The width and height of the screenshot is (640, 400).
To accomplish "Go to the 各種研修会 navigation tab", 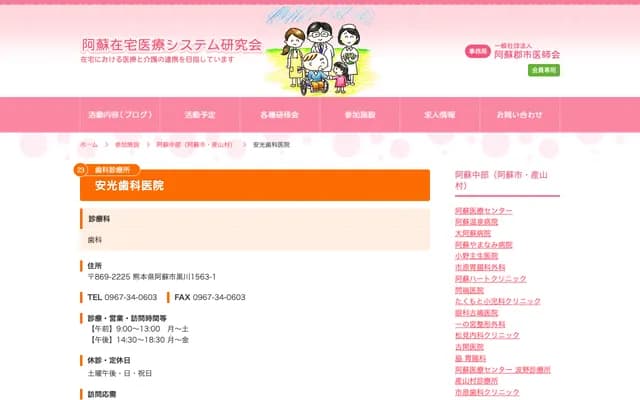I will [x=280, y=115].
